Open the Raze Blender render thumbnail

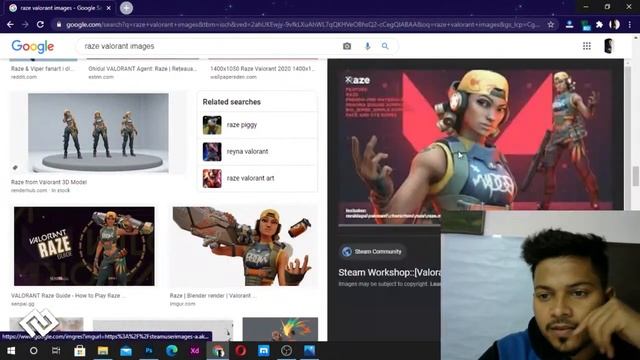pos(244,246)
